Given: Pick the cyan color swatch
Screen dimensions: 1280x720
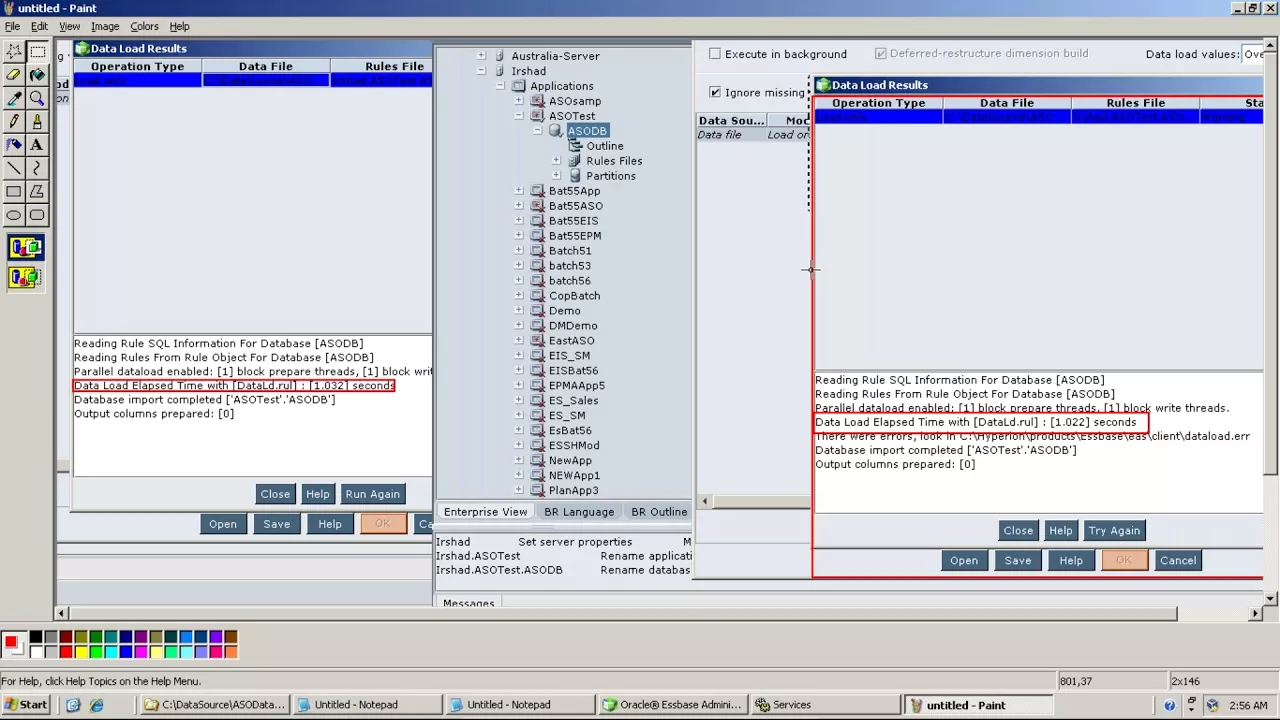Looking at the screenshot, I should (111, 652).
